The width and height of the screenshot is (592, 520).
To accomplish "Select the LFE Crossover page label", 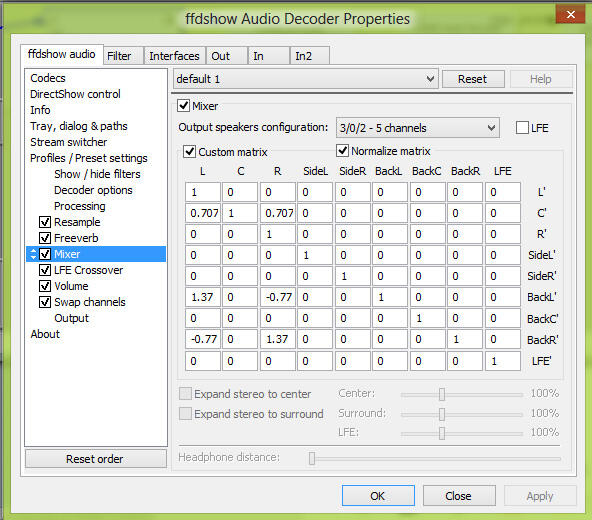I will click(x=89, y=270).
